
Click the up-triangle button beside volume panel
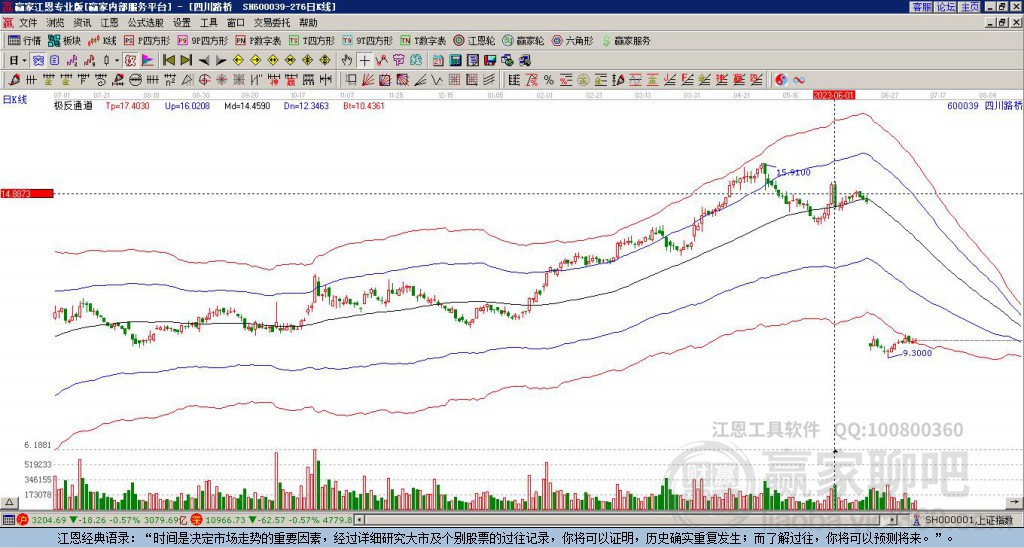(x=9, y=502)
